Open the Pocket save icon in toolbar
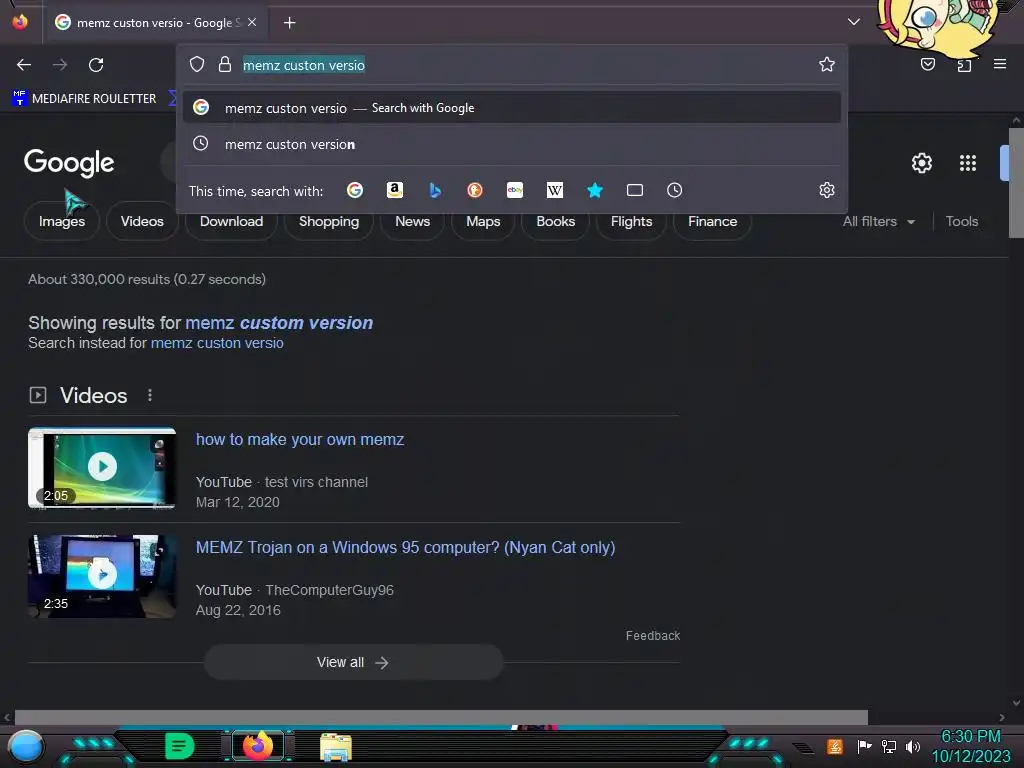The width and height of the screenshot is (1024, 768). click(x=927, y=64)
